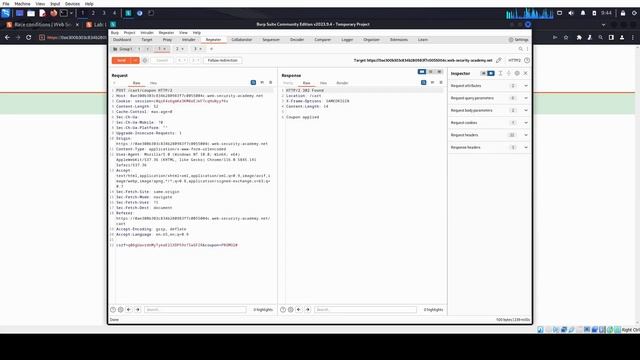Click the HTTP/2 protocol indicator
Screen dimensions: 640x360
click(514, 60)
